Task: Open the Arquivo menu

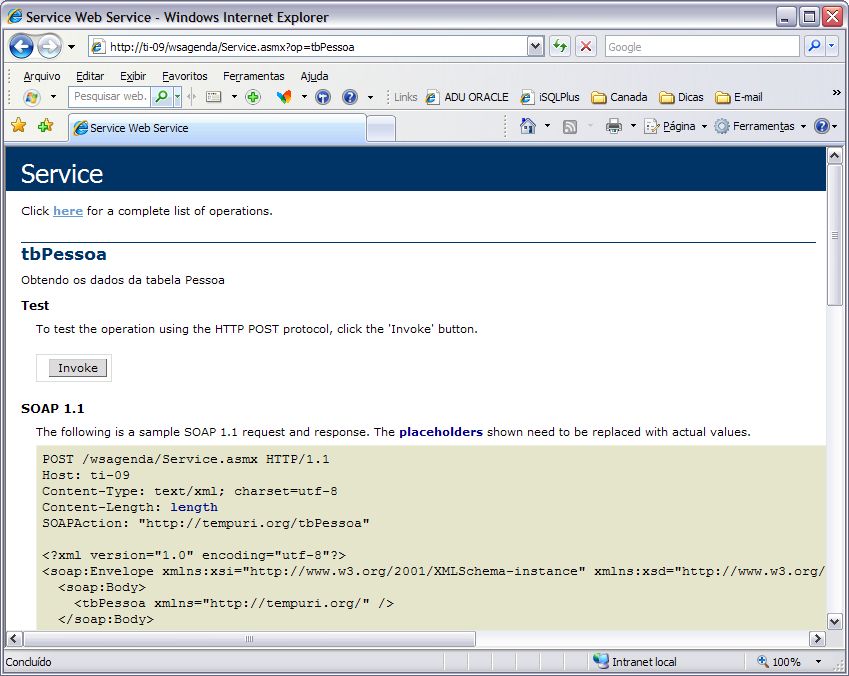Action: tap(41, 76)
